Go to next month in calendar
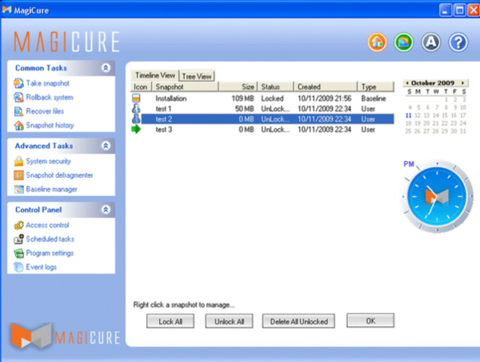The image size is (480, 362). click(x=463, y=83)
